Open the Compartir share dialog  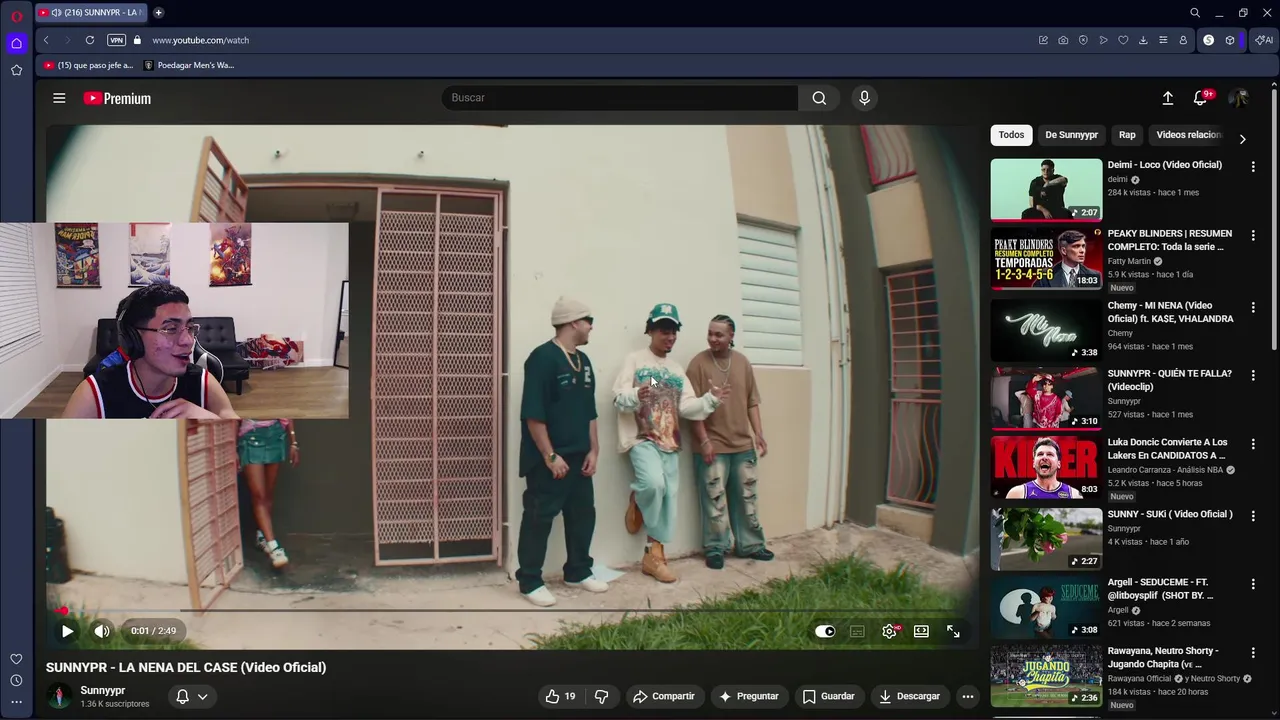coord(664,697)
